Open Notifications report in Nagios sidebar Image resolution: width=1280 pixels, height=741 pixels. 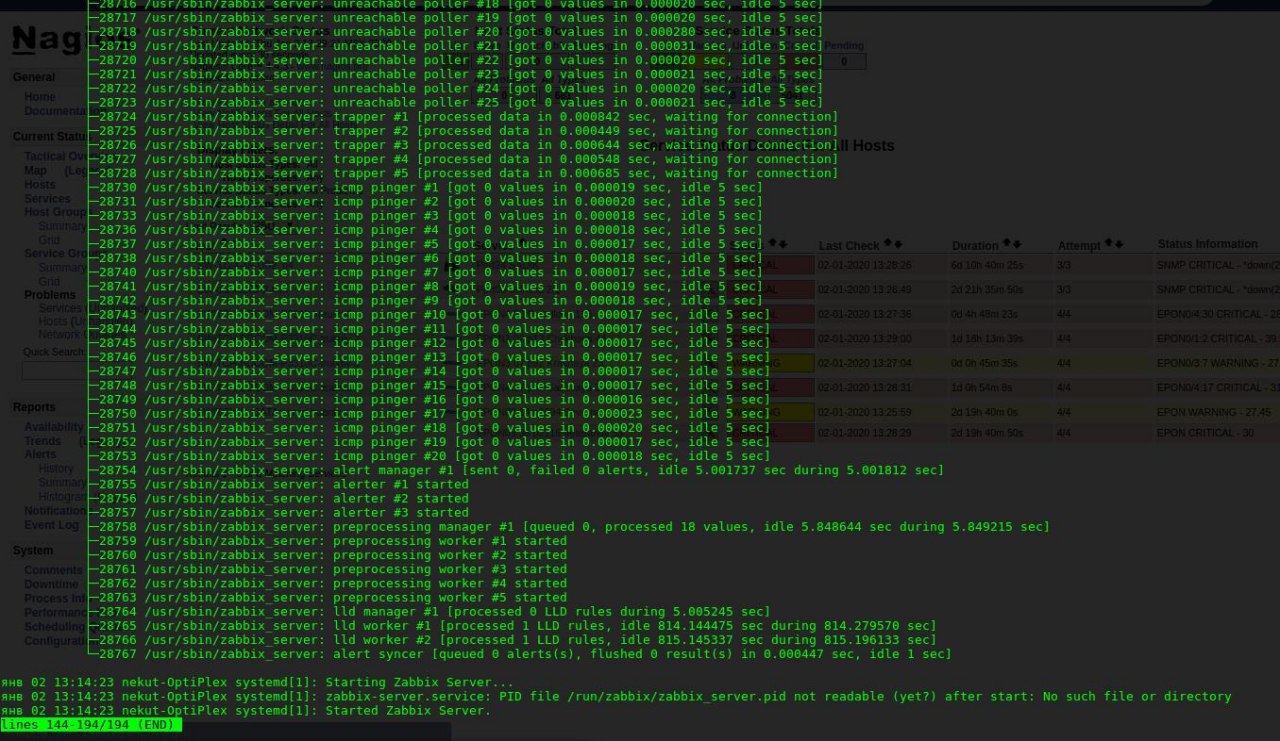[56, 511]
